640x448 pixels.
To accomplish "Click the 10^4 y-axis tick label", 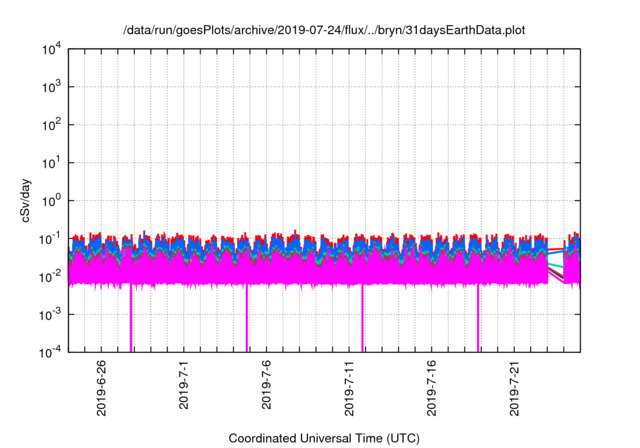I will (x=52, y=50).
